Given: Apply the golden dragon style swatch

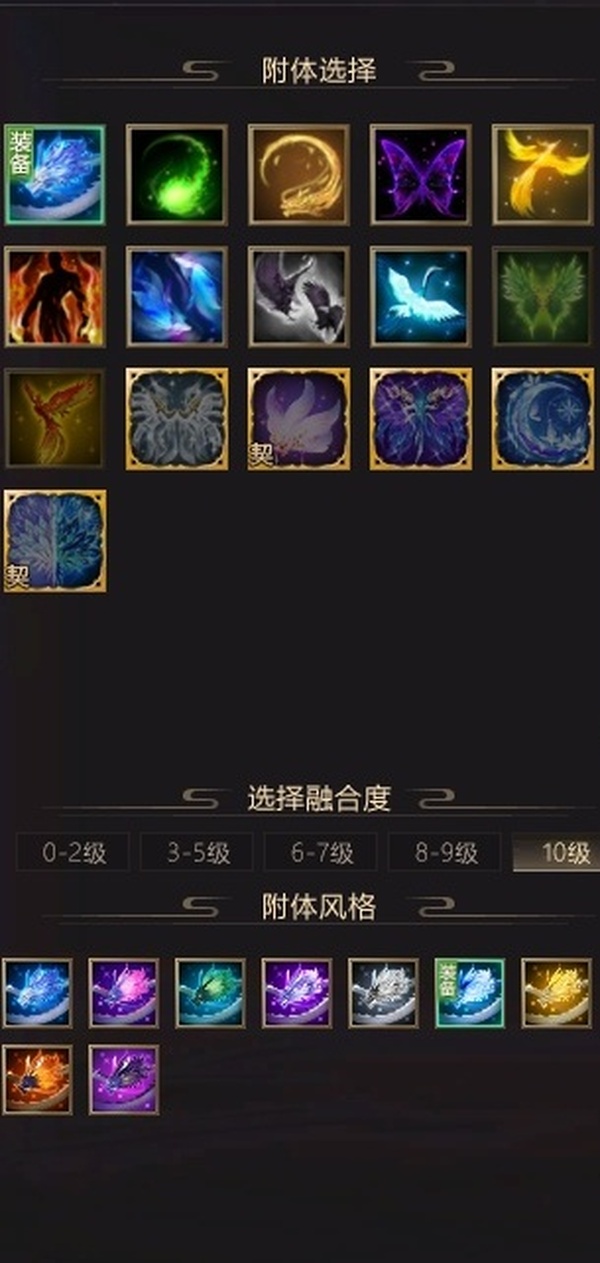Looking at the screenshot, I should (x=557, y=993).
